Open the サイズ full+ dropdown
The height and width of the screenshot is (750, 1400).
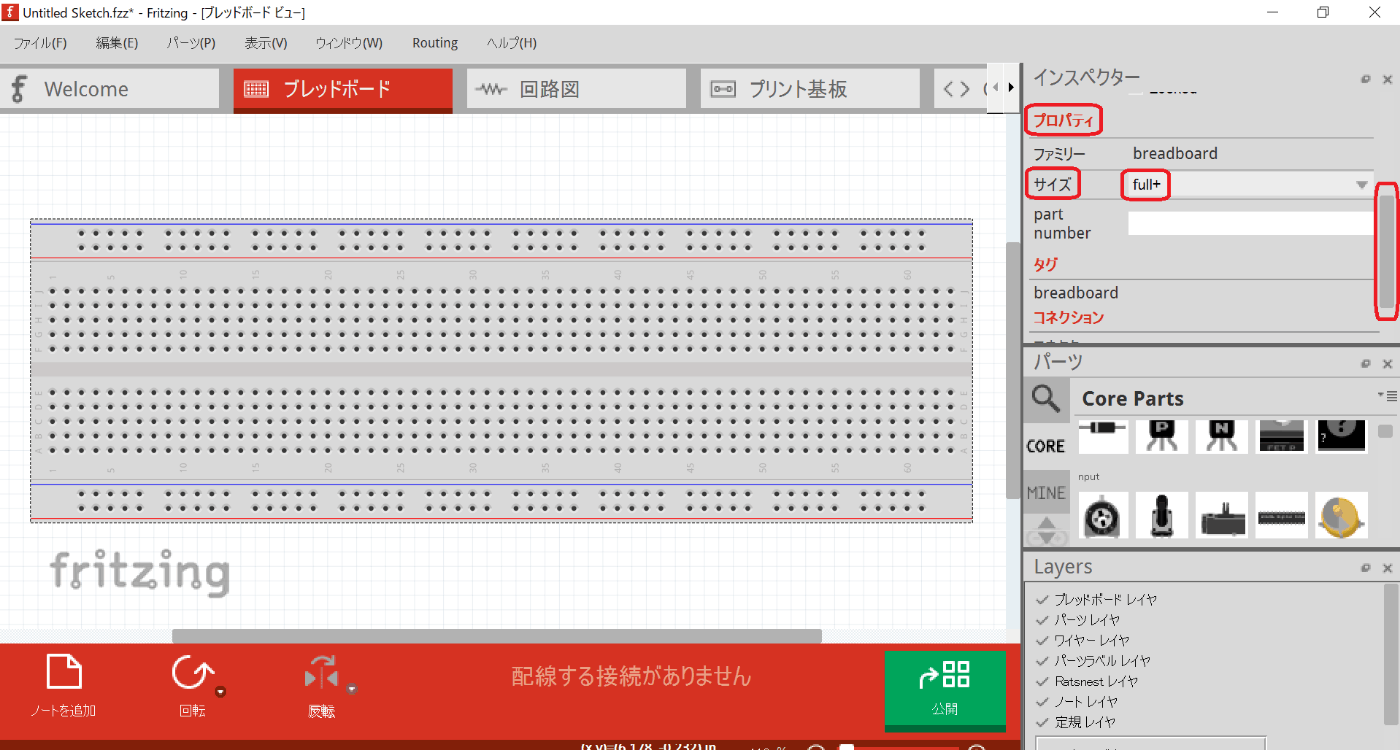(1250, 184)
